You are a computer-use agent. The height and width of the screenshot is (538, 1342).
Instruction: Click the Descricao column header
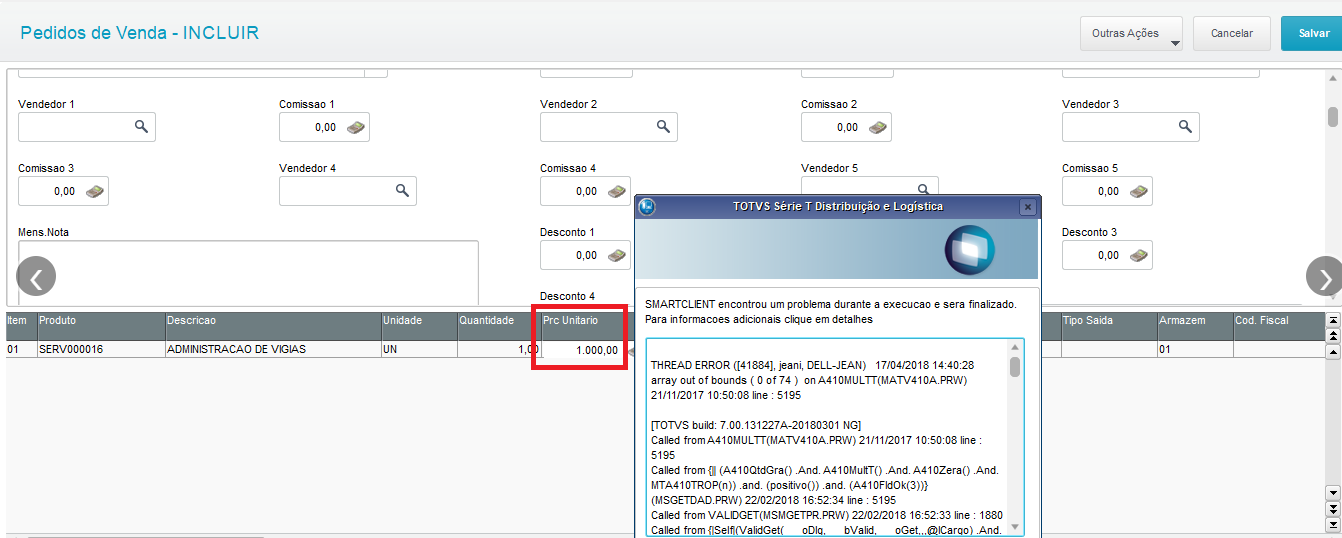click(272, 327)
